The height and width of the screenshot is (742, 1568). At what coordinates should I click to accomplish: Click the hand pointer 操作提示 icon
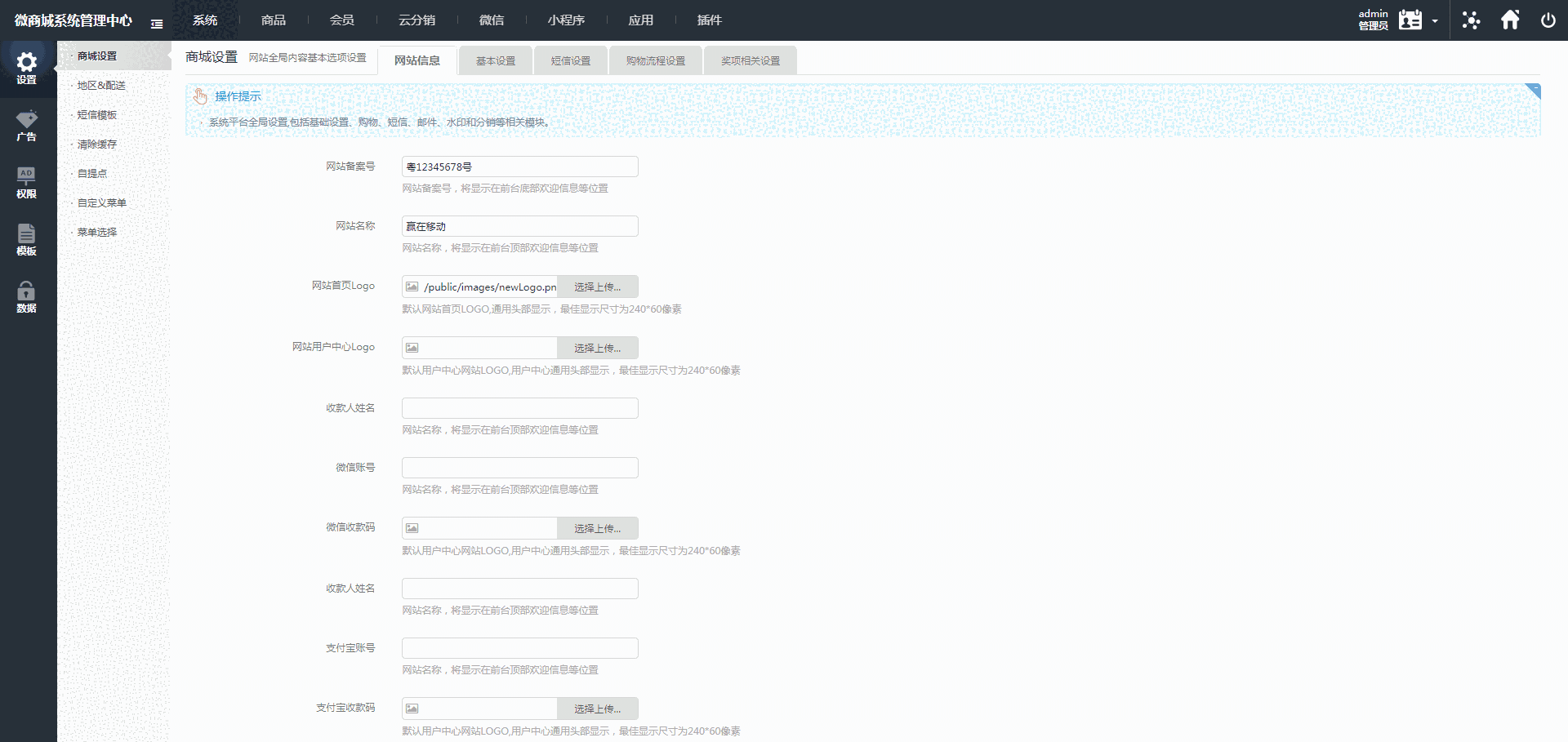[x=200, y=96]
